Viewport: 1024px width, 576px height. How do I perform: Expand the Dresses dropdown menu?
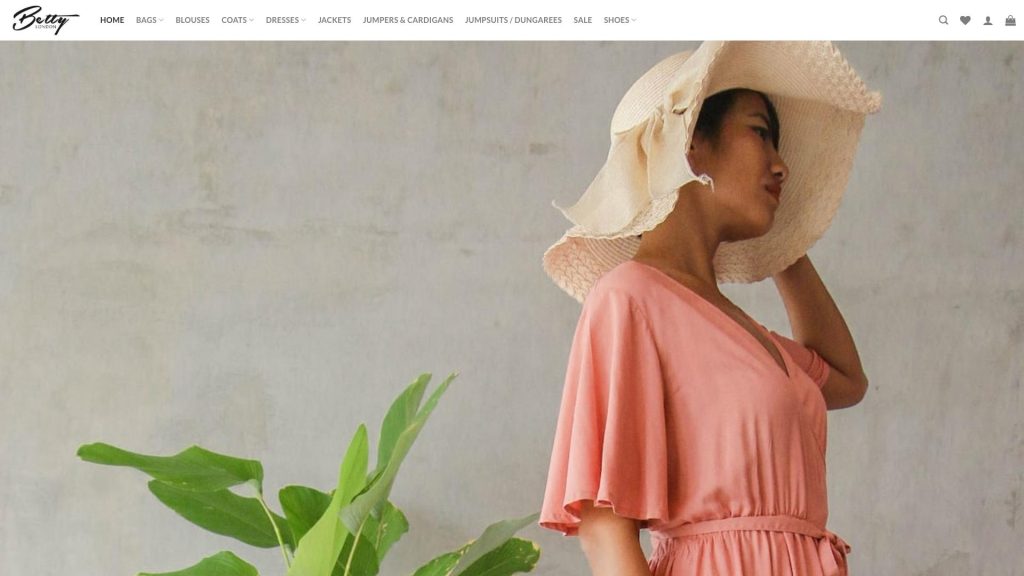tap(285, 20)
